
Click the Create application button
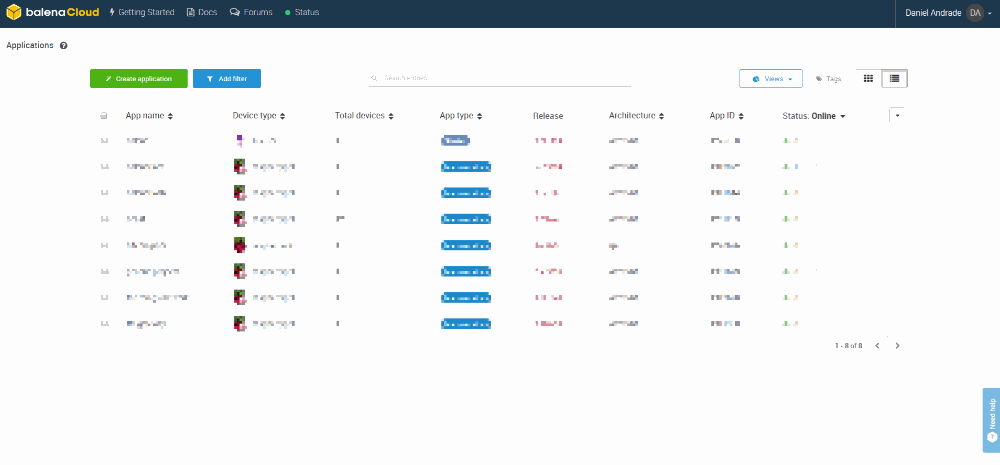[x=138, y=78]
